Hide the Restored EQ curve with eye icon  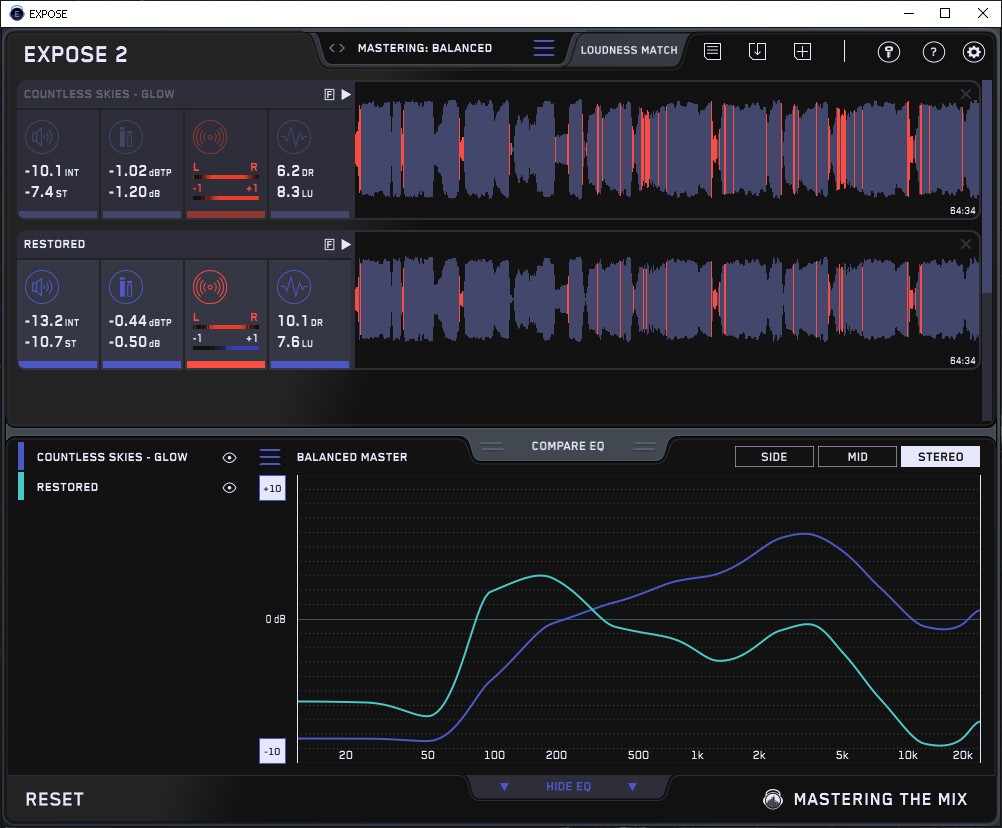229,487
